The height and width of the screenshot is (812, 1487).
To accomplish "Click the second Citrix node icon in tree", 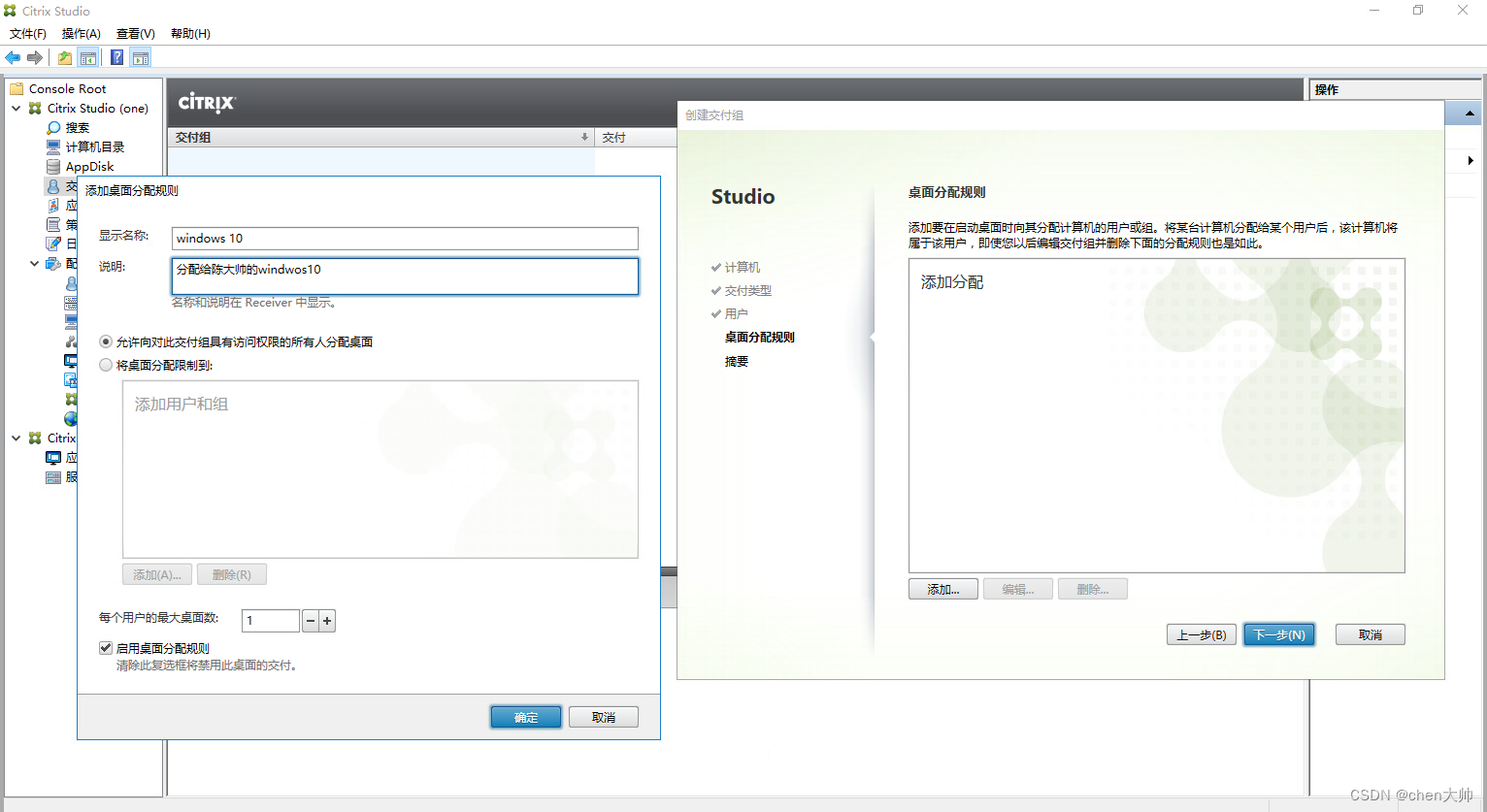I will [35, 438].
